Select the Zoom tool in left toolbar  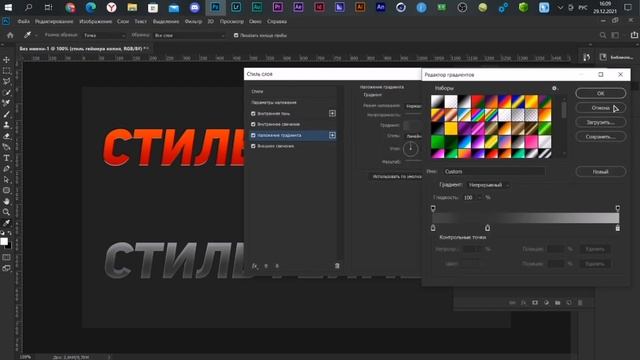pos(7,212)
